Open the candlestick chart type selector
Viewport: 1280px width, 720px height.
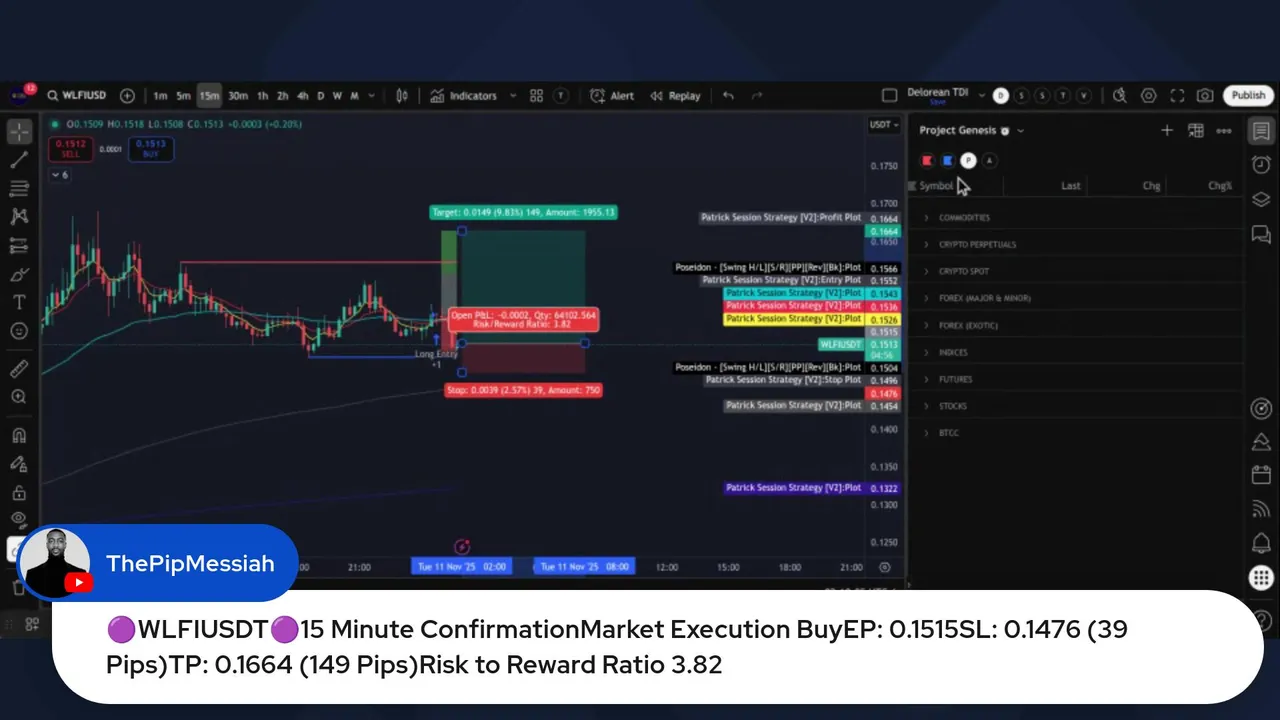click(x=402, y=96)
